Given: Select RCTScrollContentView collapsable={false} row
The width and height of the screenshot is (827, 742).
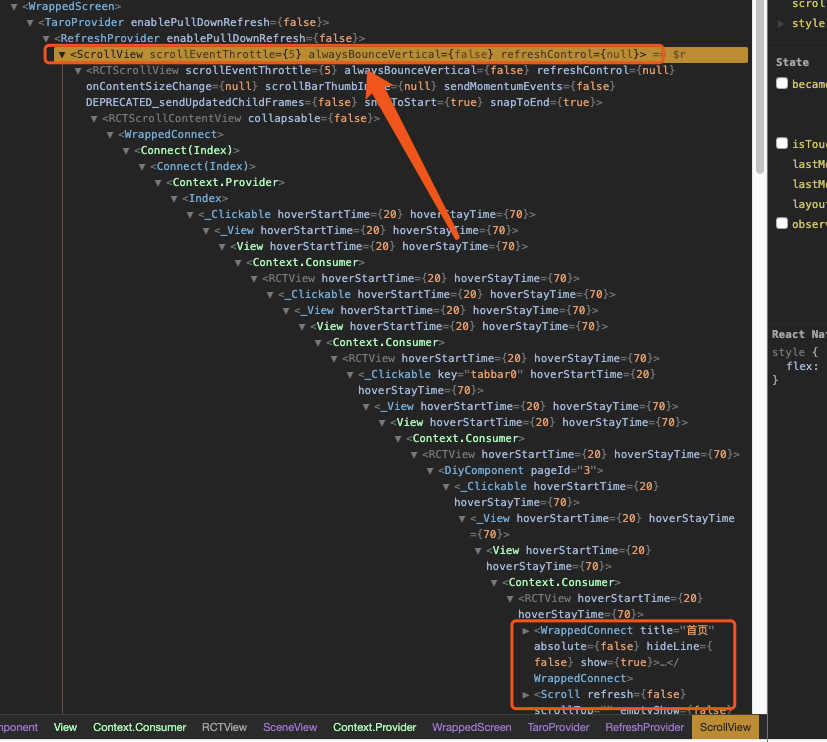Looking at the screenshot, I should pyautogui.click(x=236, y=119).
